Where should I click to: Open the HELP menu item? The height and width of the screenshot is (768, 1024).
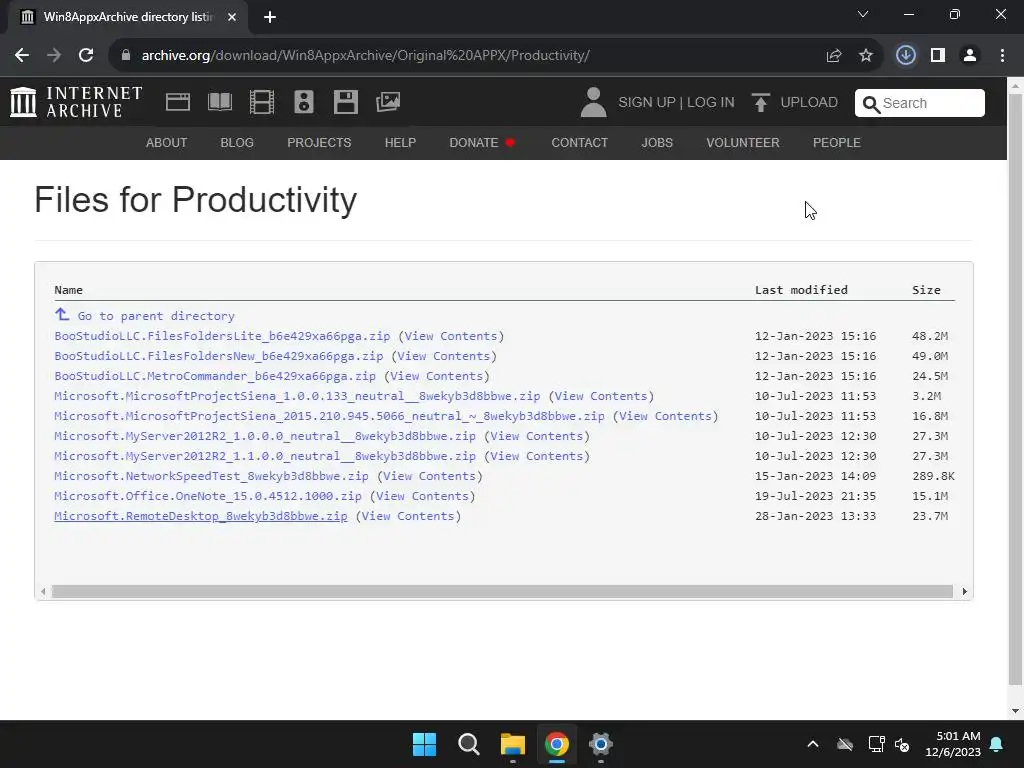point(400,142)
